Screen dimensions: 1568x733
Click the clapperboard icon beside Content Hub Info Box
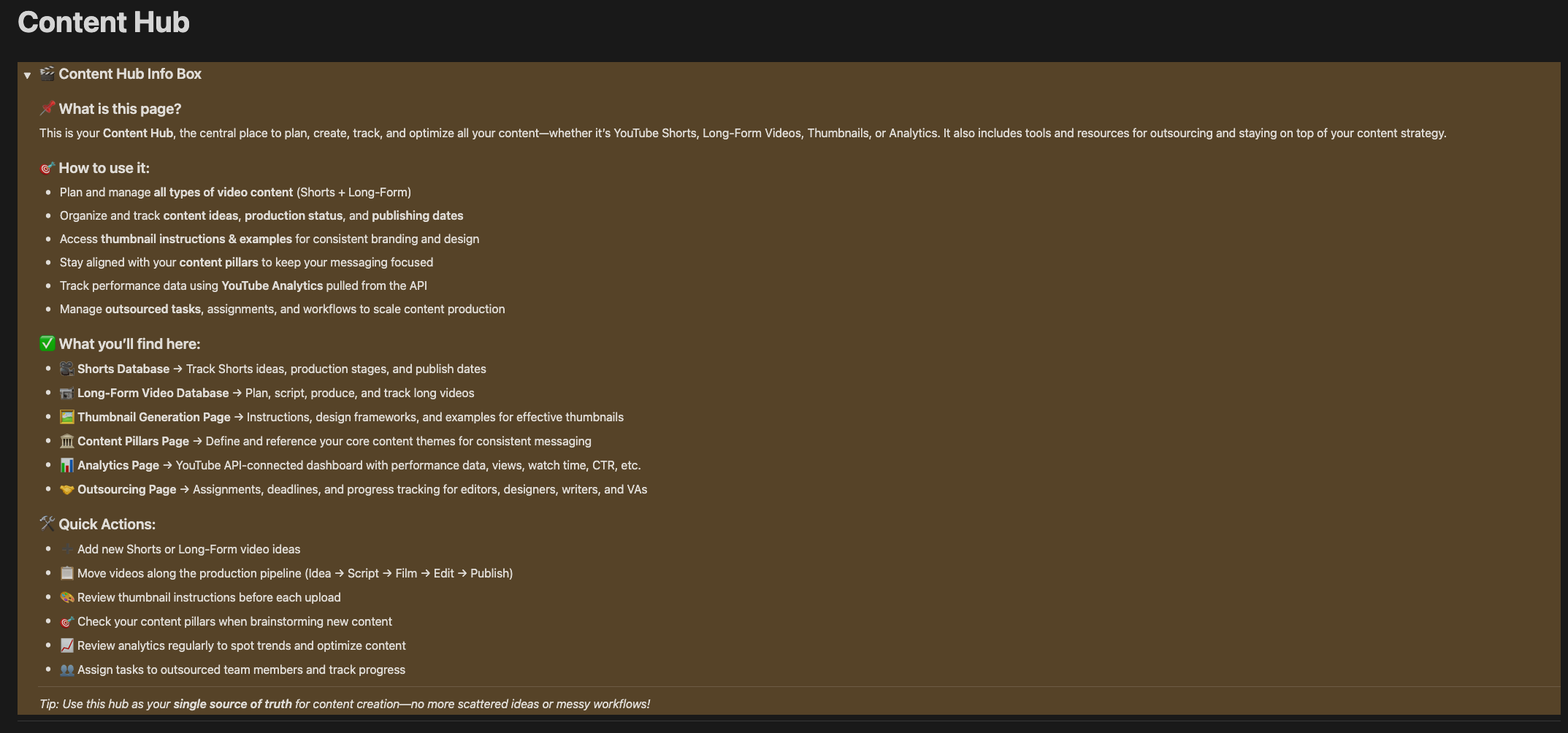pos(47,74)
